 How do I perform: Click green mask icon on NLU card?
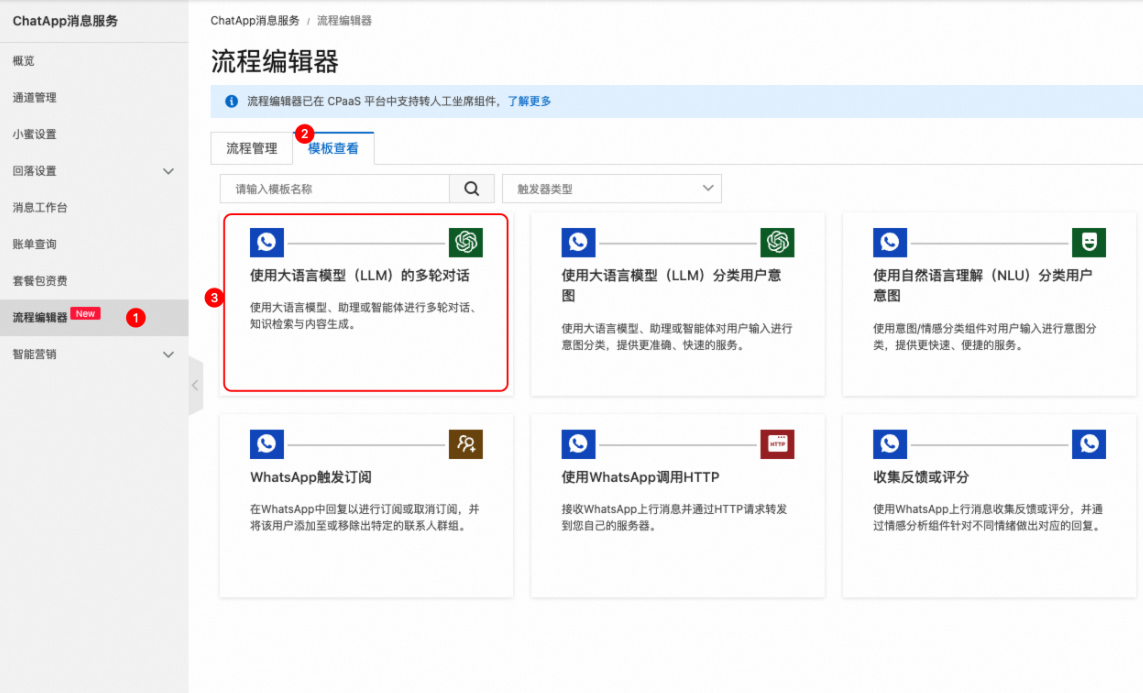(1089, 242)
